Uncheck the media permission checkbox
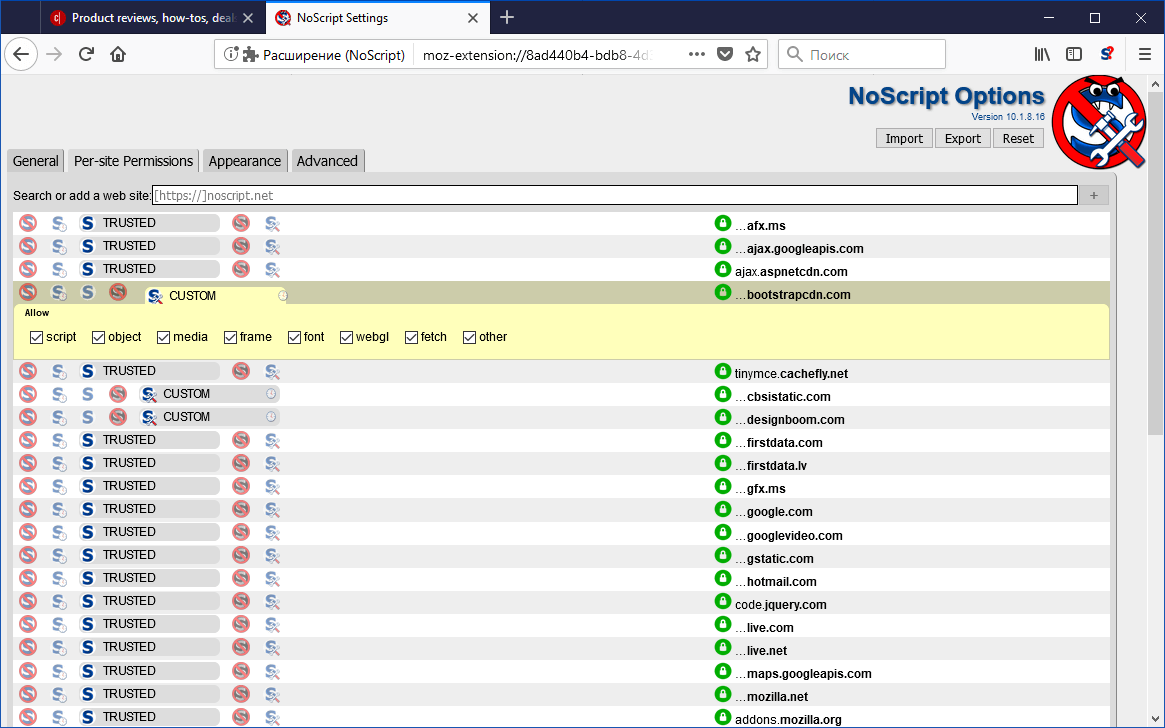This screenshot has width=1165, height=728. point(163,337)
